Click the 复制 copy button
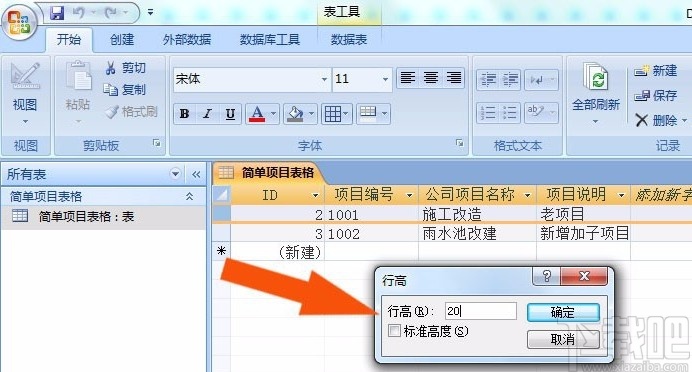This screenshot has width=692, height=372. point(125,90)
